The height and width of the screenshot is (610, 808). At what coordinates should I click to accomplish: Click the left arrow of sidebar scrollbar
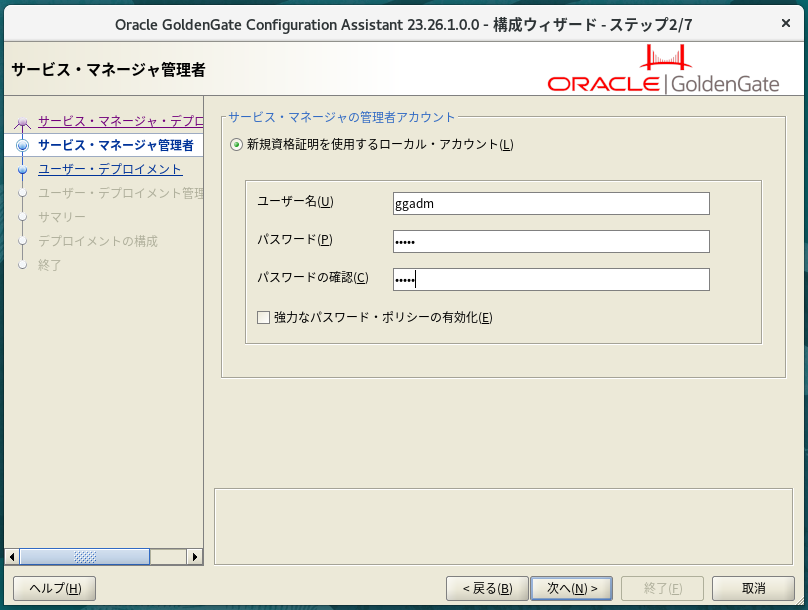12,557
